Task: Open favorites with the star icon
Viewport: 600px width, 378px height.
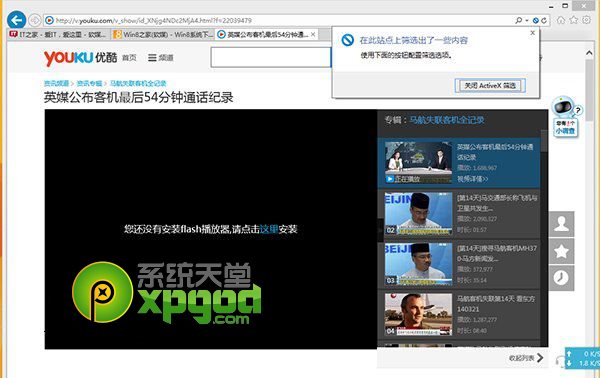Action: (573, 20)
